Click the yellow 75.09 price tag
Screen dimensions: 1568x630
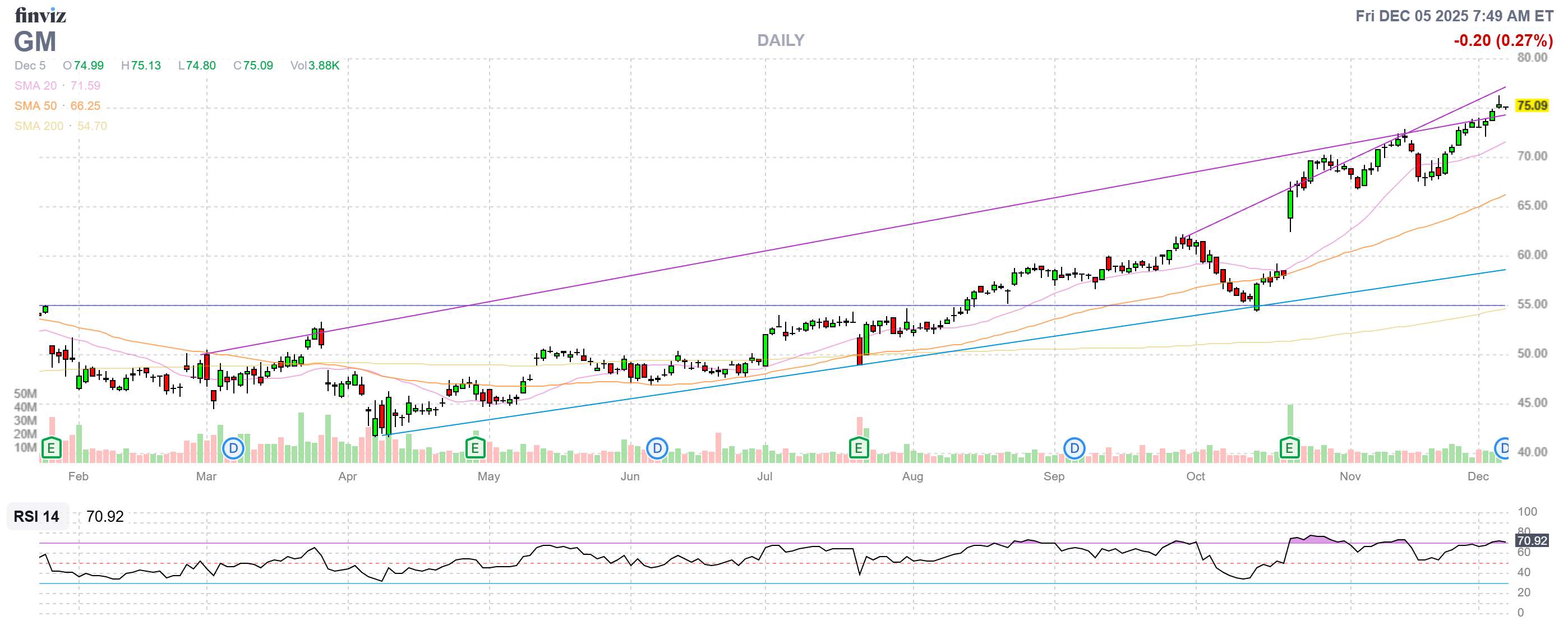coord(1532,106)
